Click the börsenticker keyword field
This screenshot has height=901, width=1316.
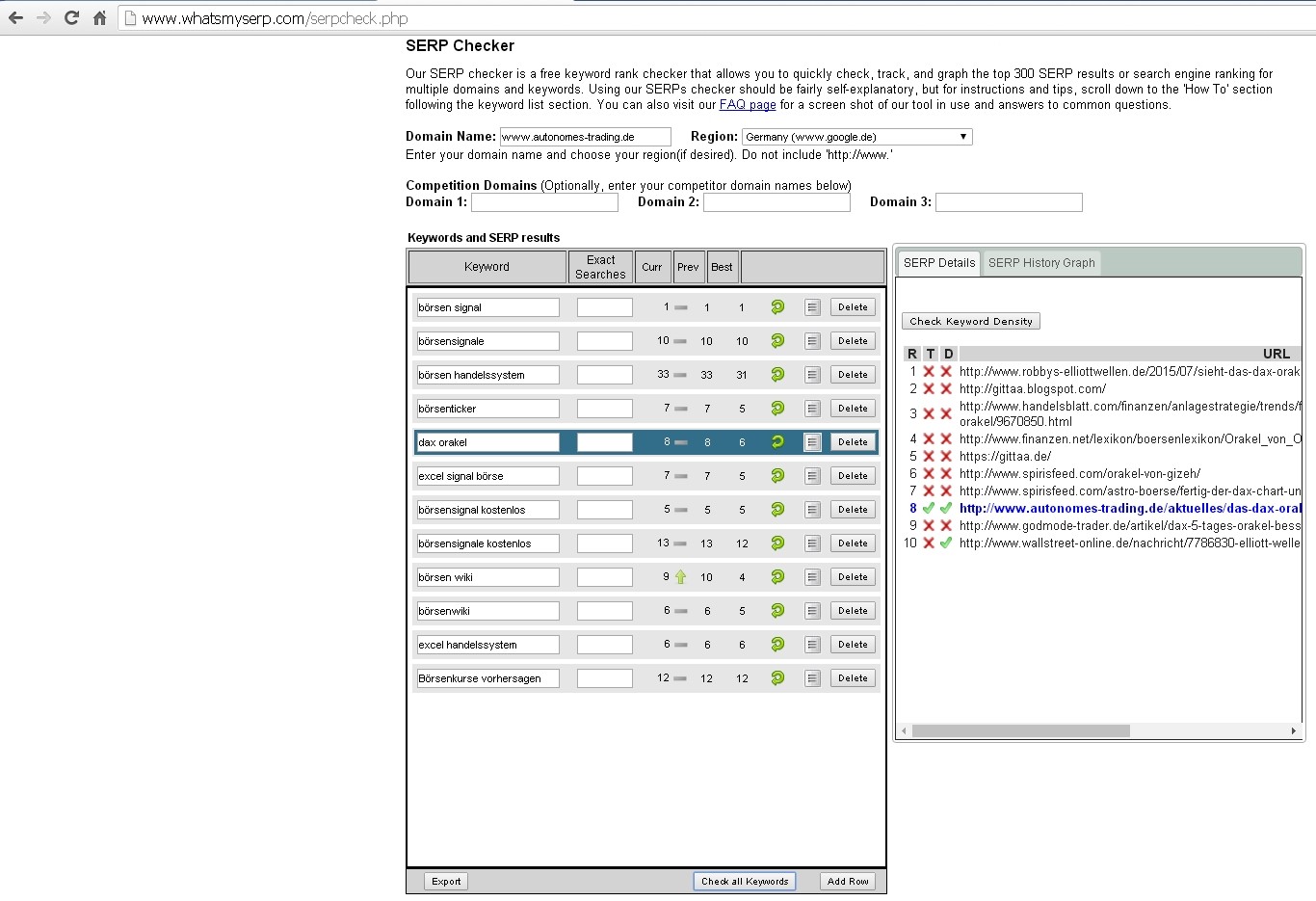click(x=487, y=409)
